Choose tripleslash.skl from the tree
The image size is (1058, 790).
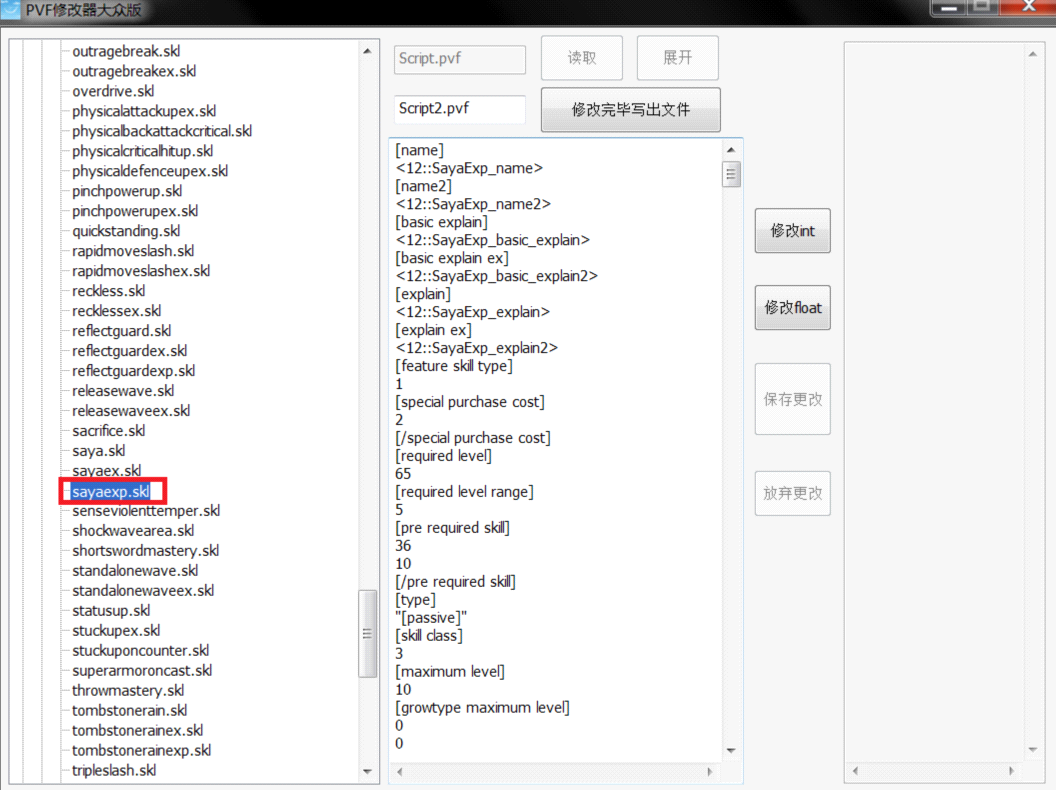pyautogui.click(x=114, y=770)
